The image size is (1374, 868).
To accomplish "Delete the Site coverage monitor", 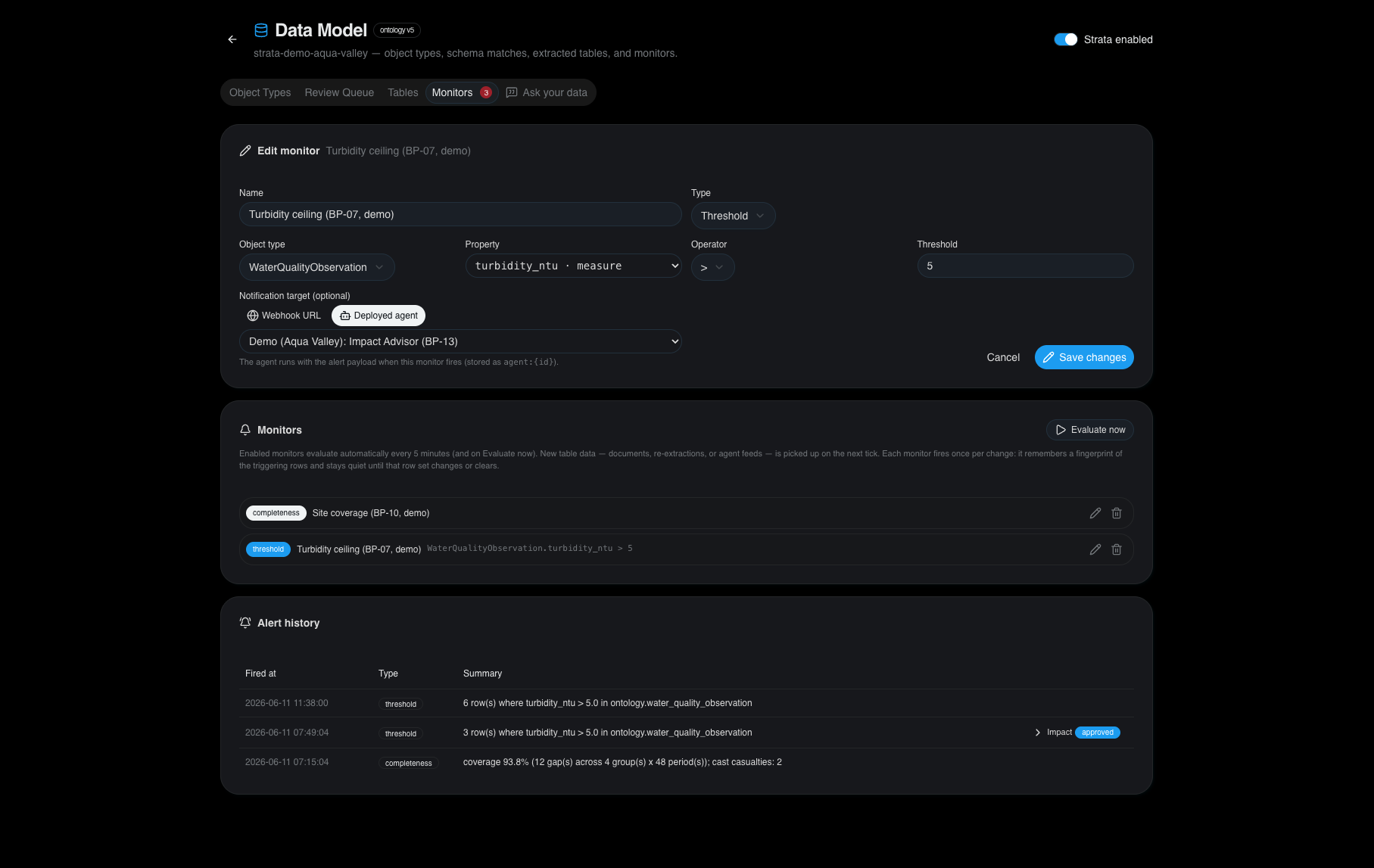I will point(1117,513).
